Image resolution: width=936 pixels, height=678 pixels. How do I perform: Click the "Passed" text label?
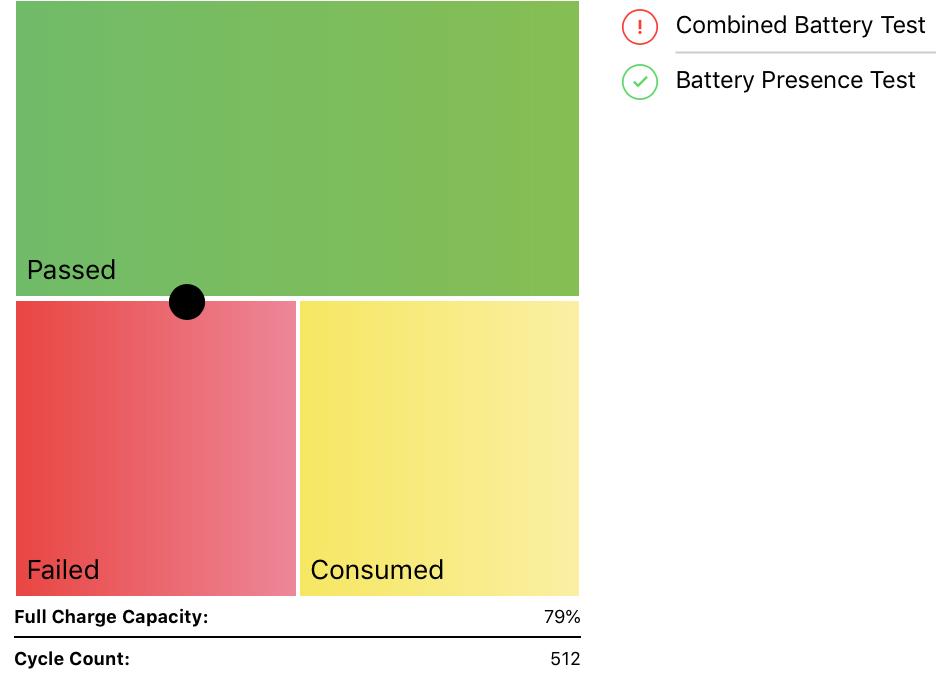(71, 270)
